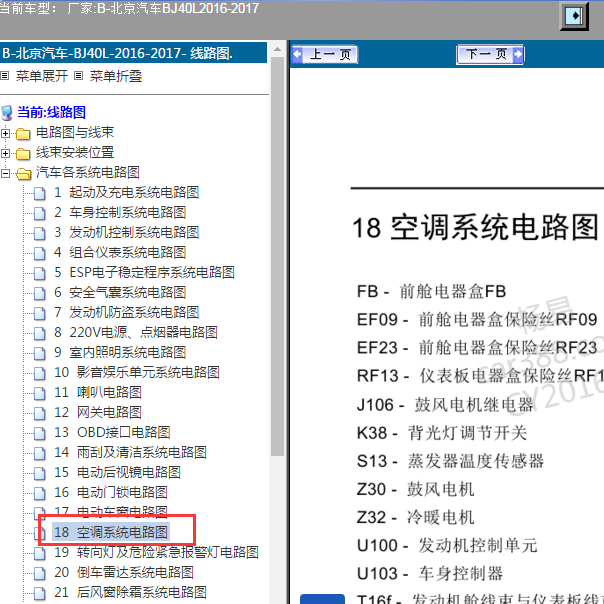Click the J106 - 鼓风电机继电器 line
This screenshot has height=604, width=604.
click(x=445, y=405)
